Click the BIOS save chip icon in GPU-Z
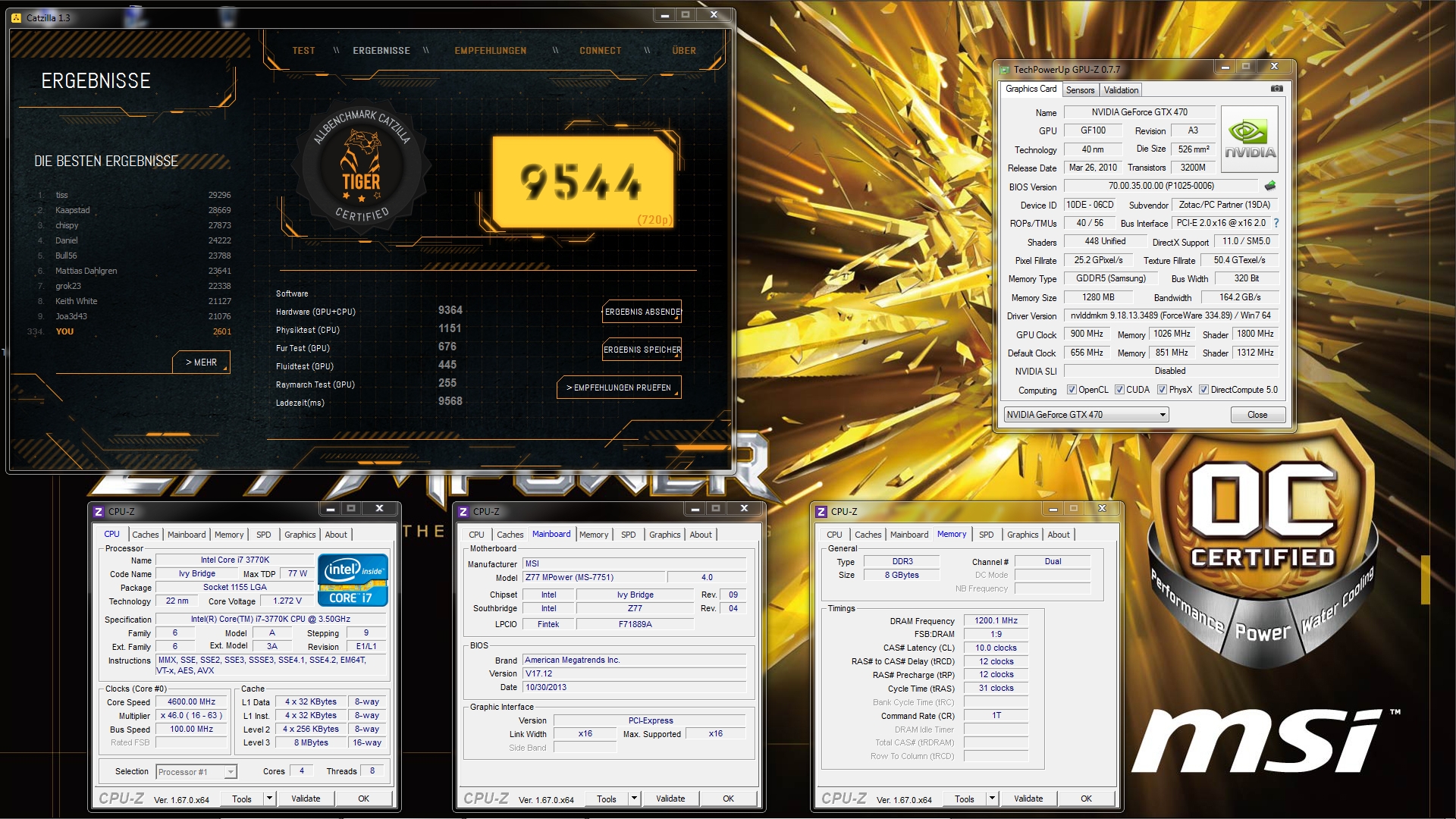Viewport: 1456px width, 819px height. pyautogui.click(x=1270, y=186)
